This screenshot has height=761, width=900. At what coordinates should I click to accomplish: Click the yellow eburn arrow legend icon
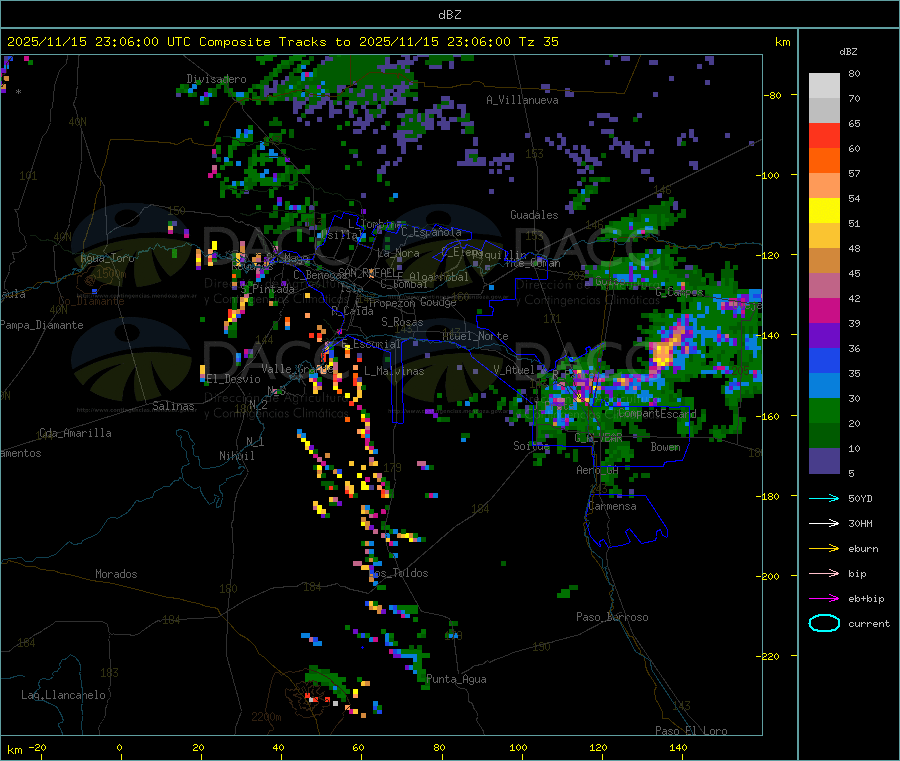coord(824,549)
